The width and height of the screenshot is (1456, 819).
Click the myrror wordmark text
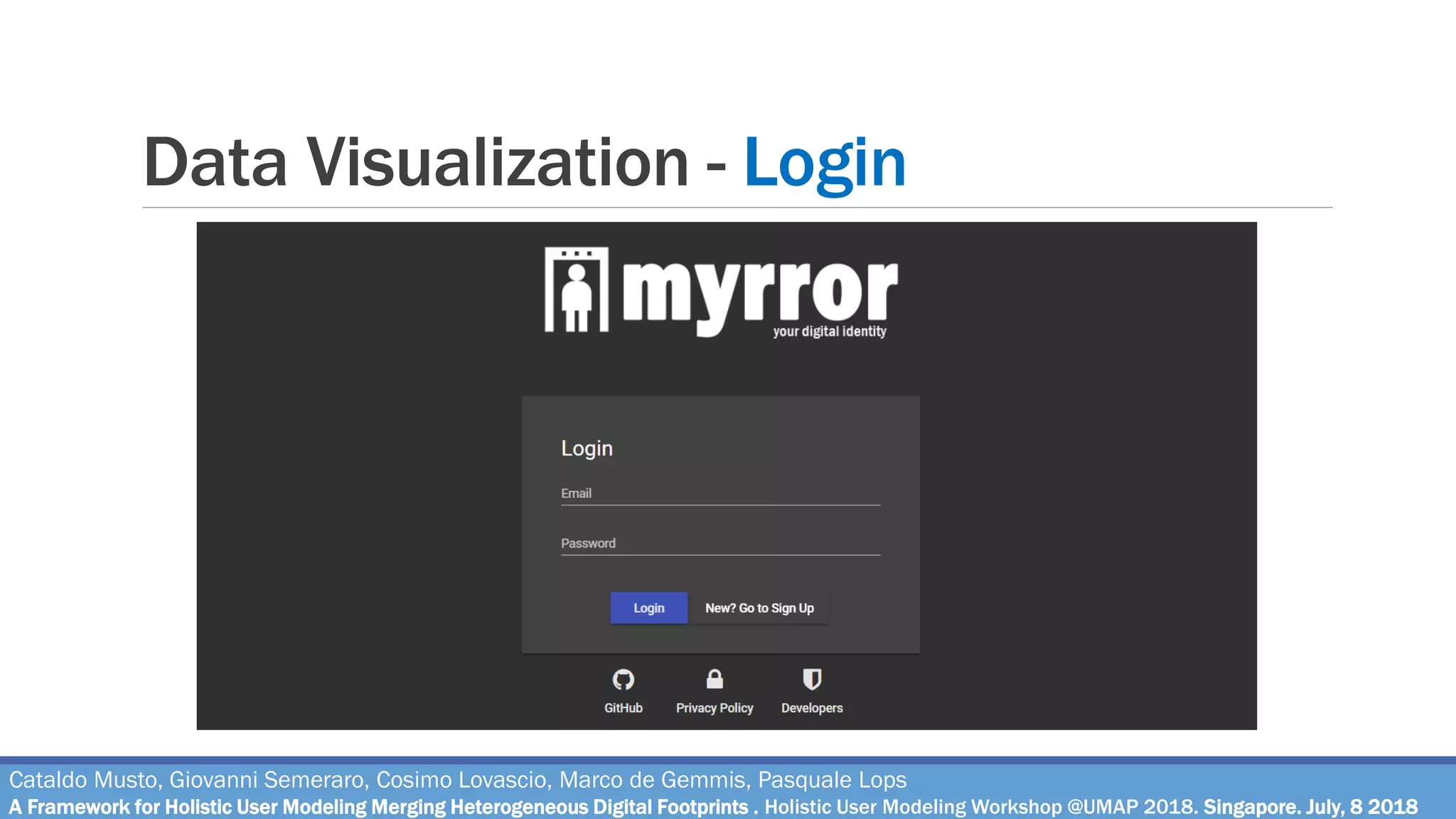point(759,291)
